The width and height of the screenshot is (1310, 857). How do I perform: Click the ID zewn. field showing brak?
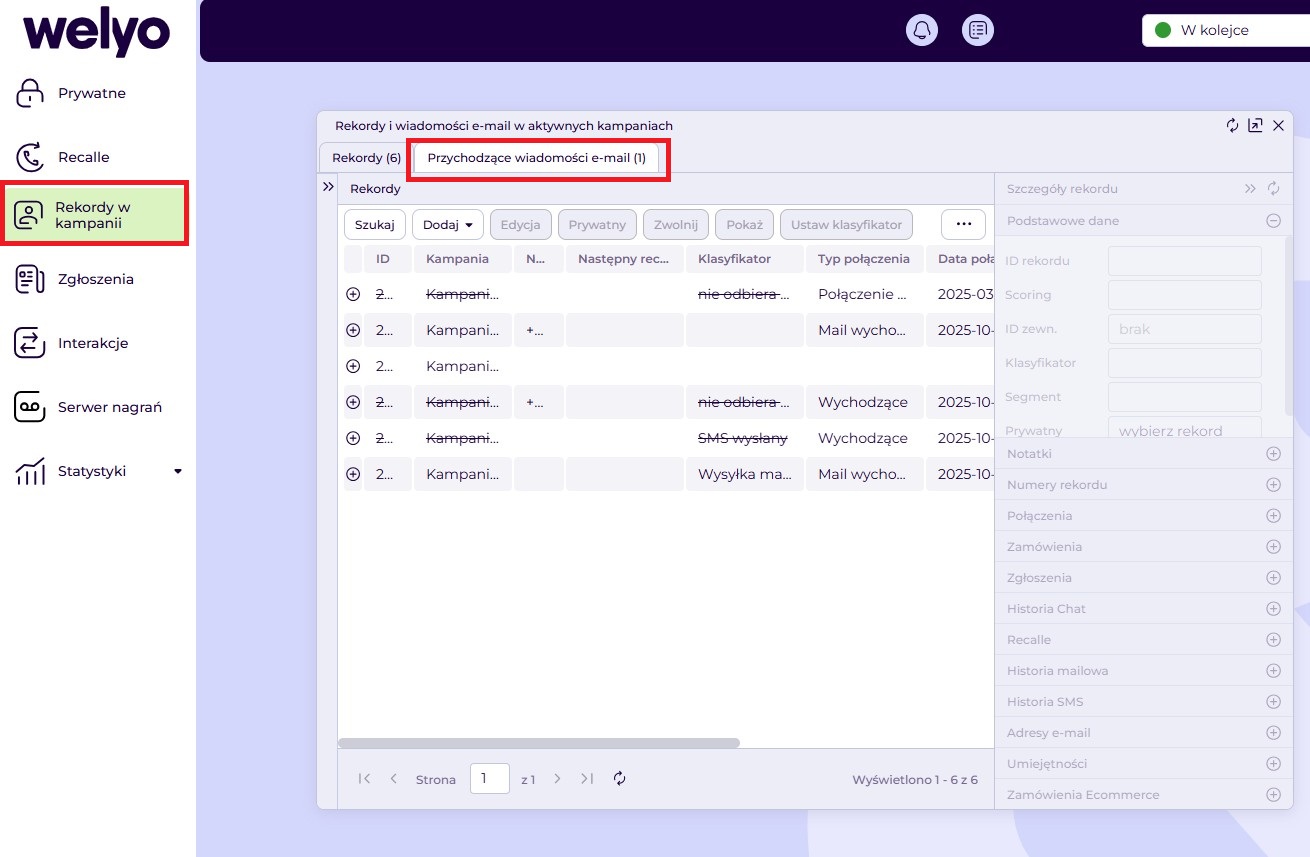pyautogui.click(x=1185, y=329)
